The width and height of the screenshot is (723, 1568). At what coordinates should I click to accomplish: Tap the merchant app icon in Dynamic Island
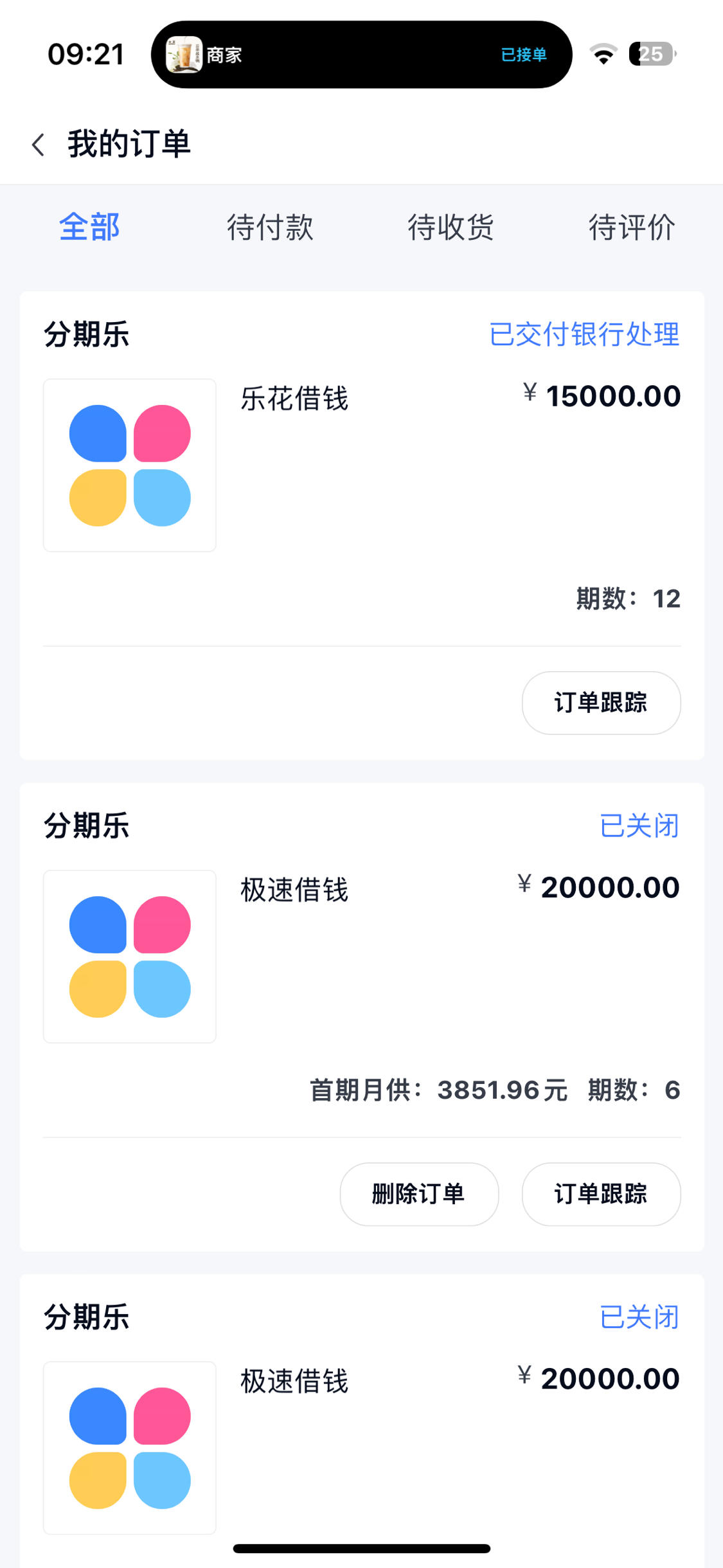(x=184, y=55)
